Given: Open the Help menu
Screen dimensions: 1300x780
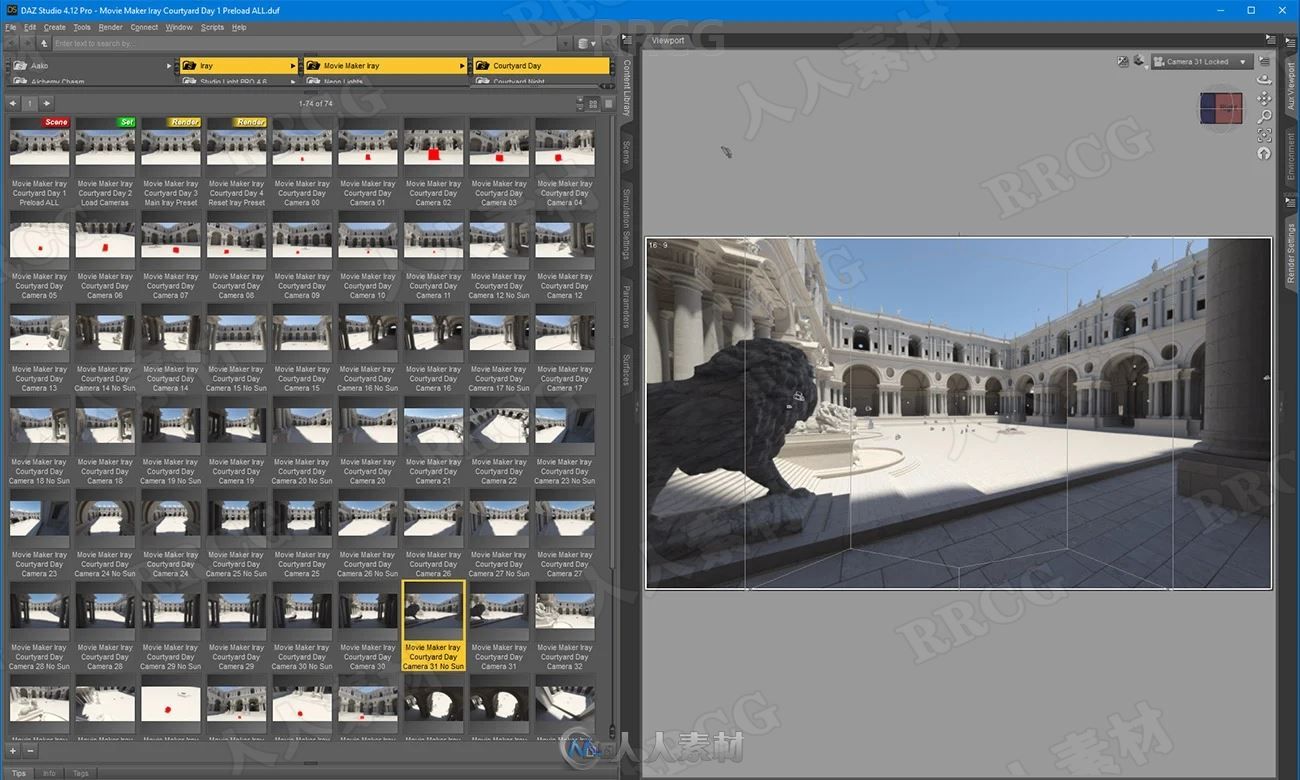Looking at the screenshot, I should [x=239, y=27].
